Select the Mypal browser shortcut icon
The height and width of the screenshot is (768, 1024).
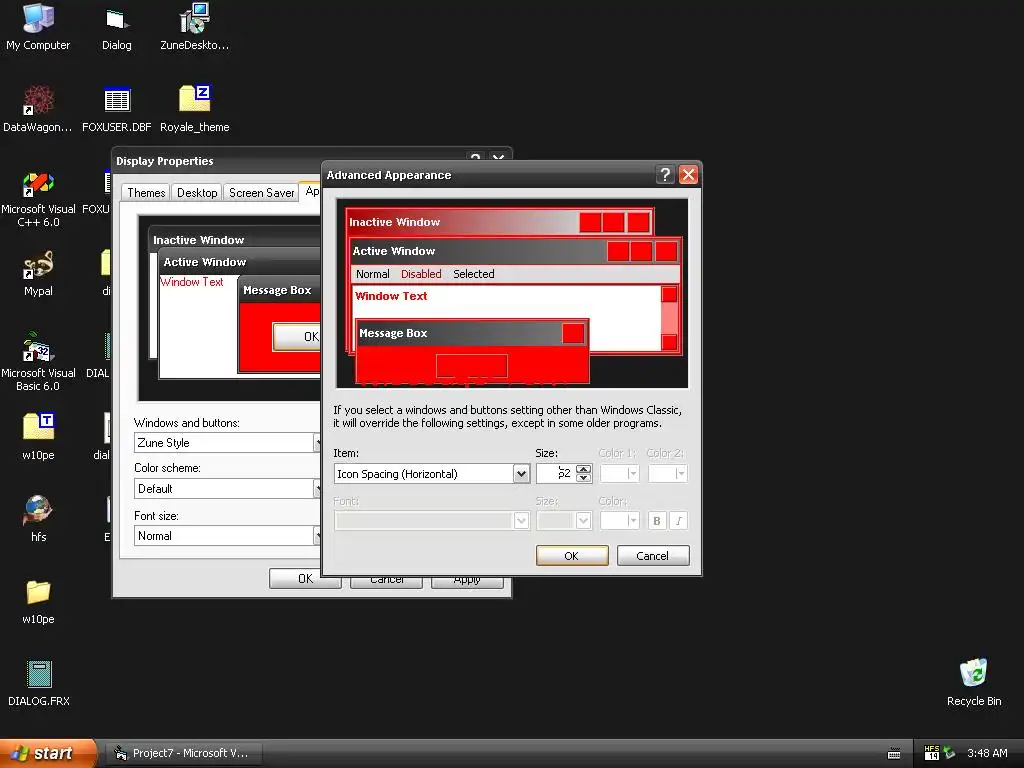click(x=38, y=273)
